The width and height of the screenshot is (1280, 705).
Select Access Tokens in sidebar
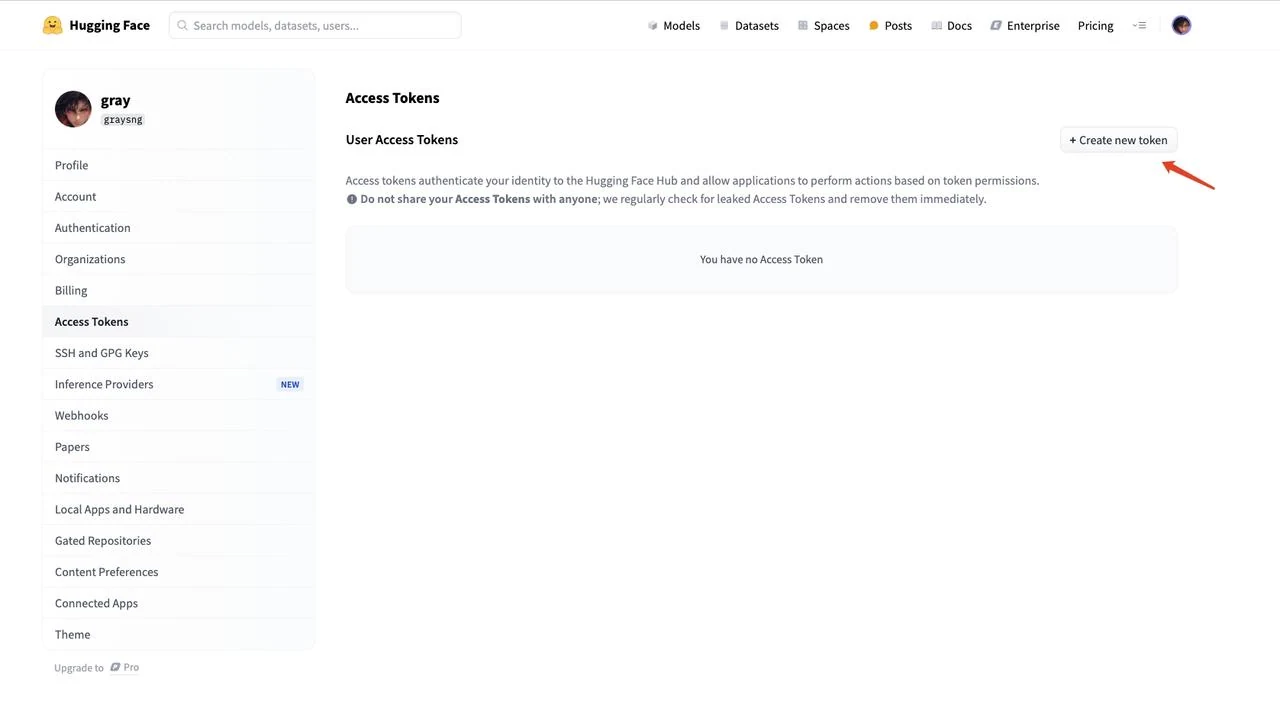coord(178,322)
